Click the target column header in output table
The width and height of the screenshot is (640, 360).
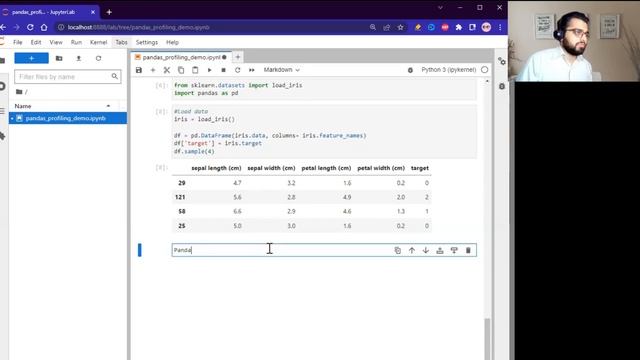click(420, 168)
